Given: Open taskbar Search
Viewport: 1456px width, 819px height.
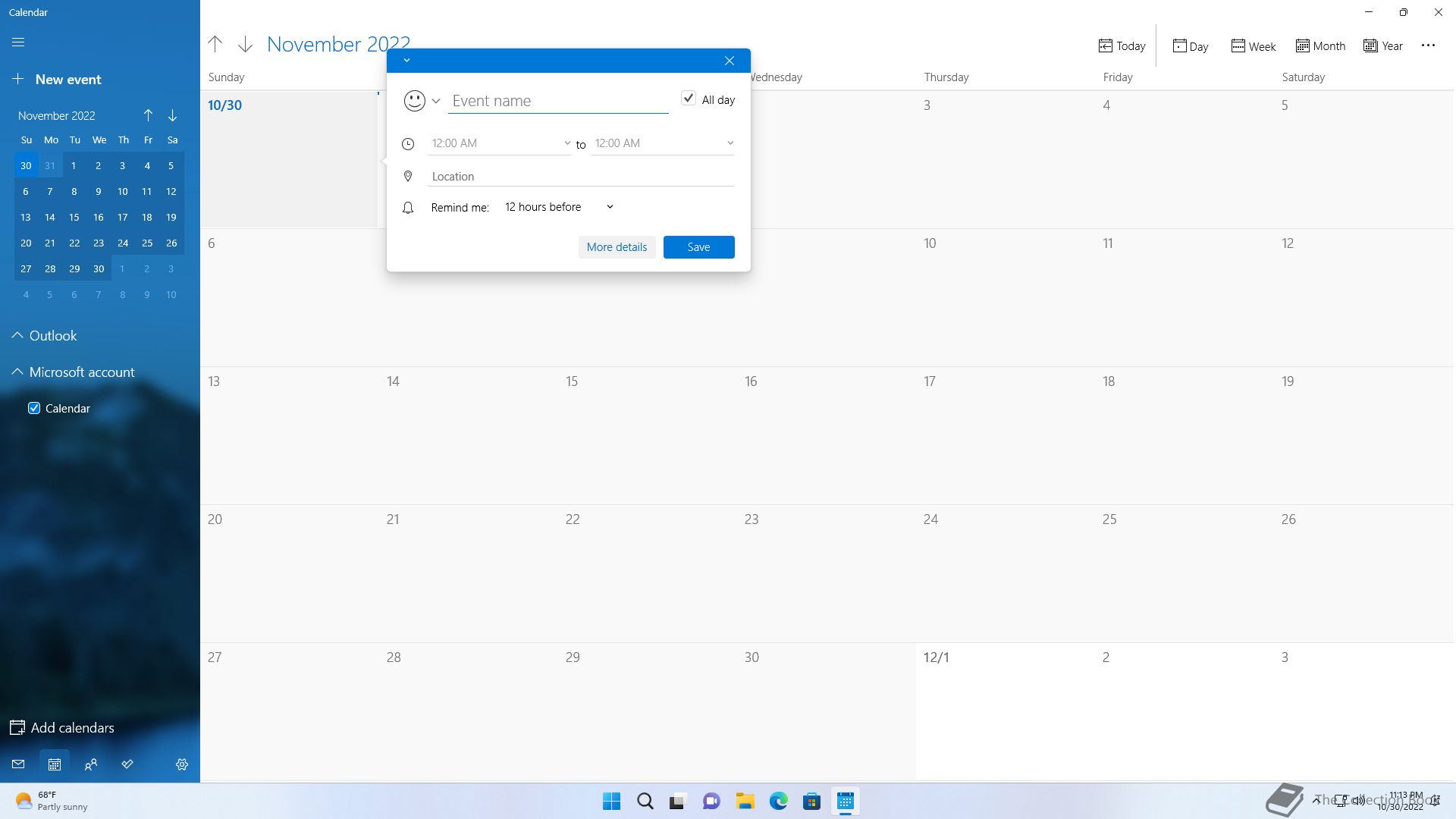Looking at the screenshot, I should click(645, 801).
